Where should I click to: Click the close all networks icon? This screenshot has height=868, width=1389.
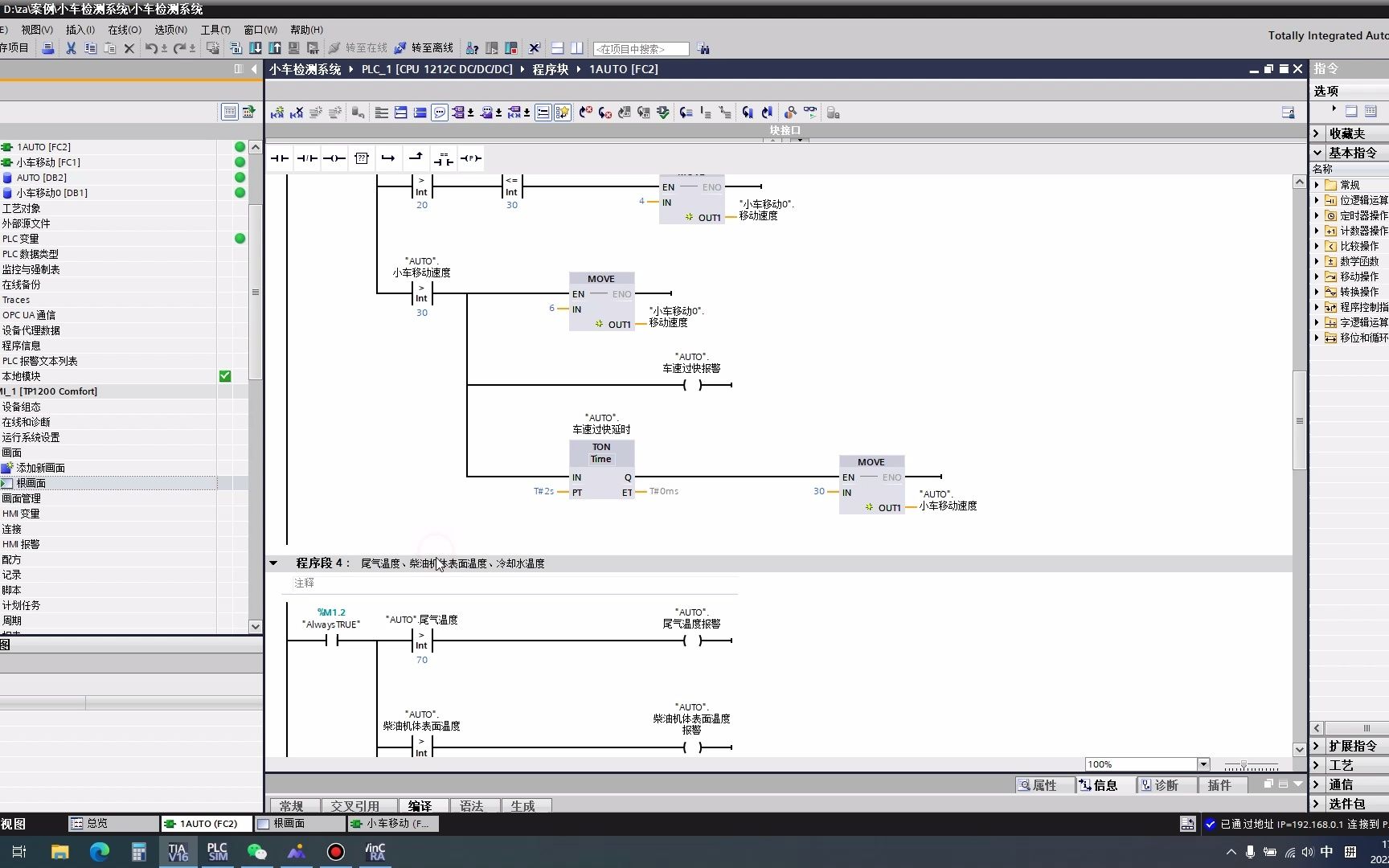pos(420,113)
